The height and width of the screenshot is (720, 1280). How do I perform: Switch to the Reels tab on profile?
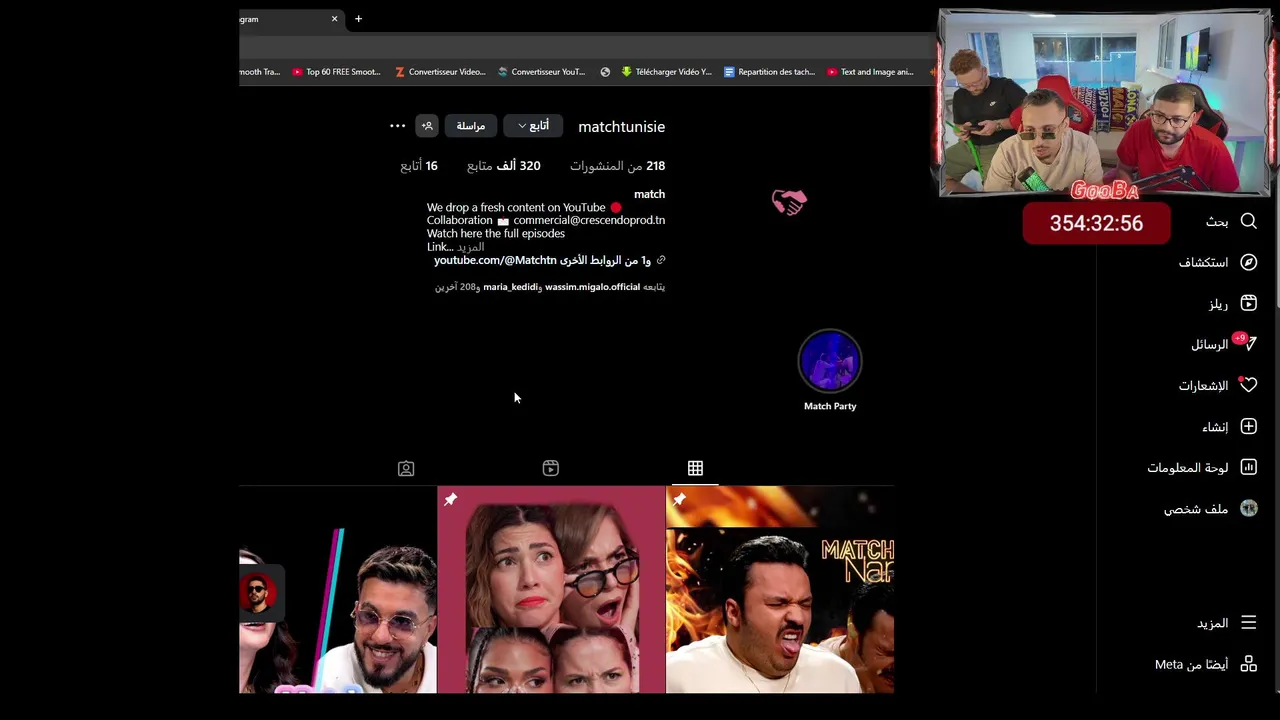(x=550, y=468)
